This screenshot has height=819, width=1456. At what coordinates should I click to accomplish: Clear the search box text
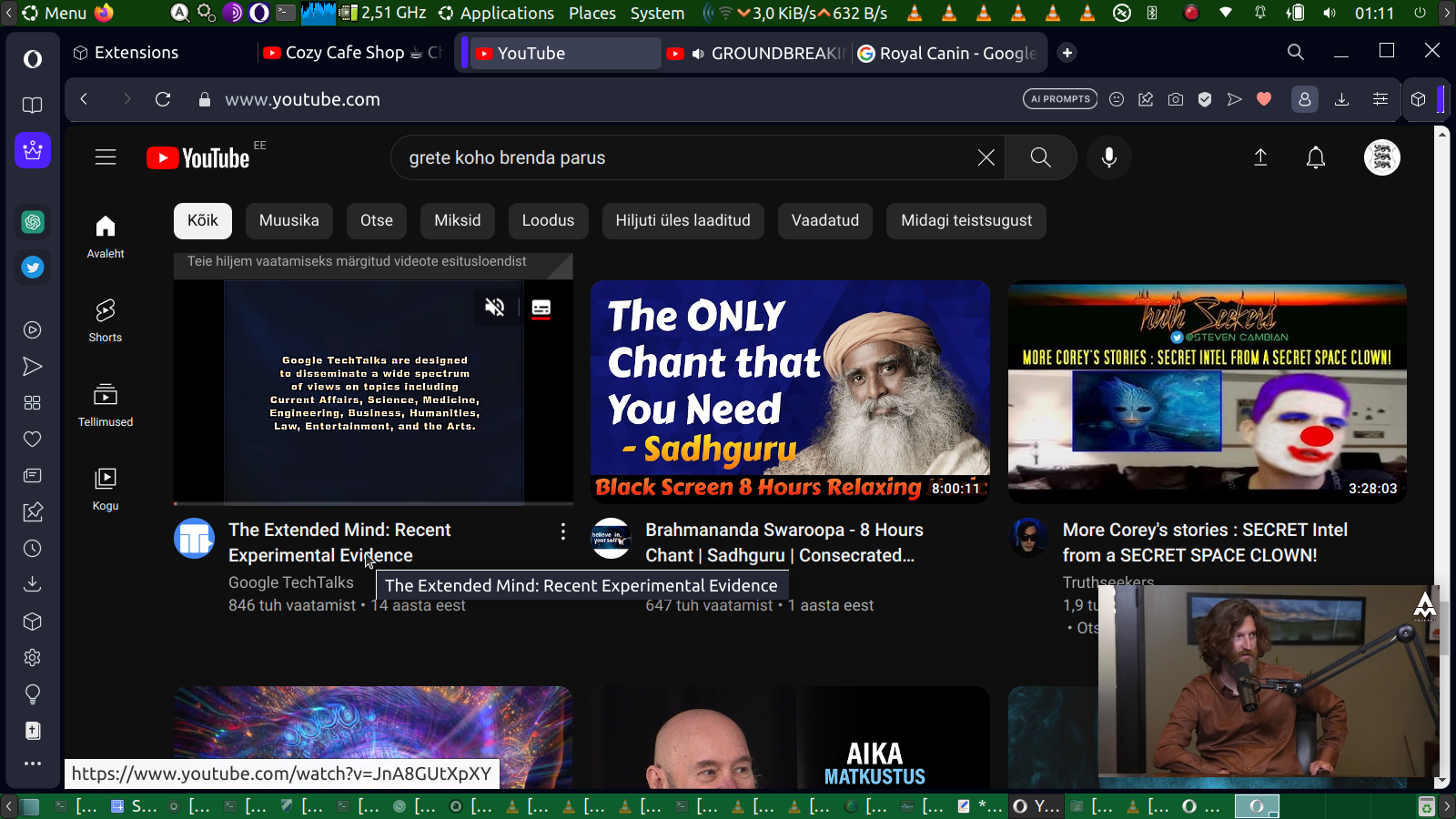(986, 157)
